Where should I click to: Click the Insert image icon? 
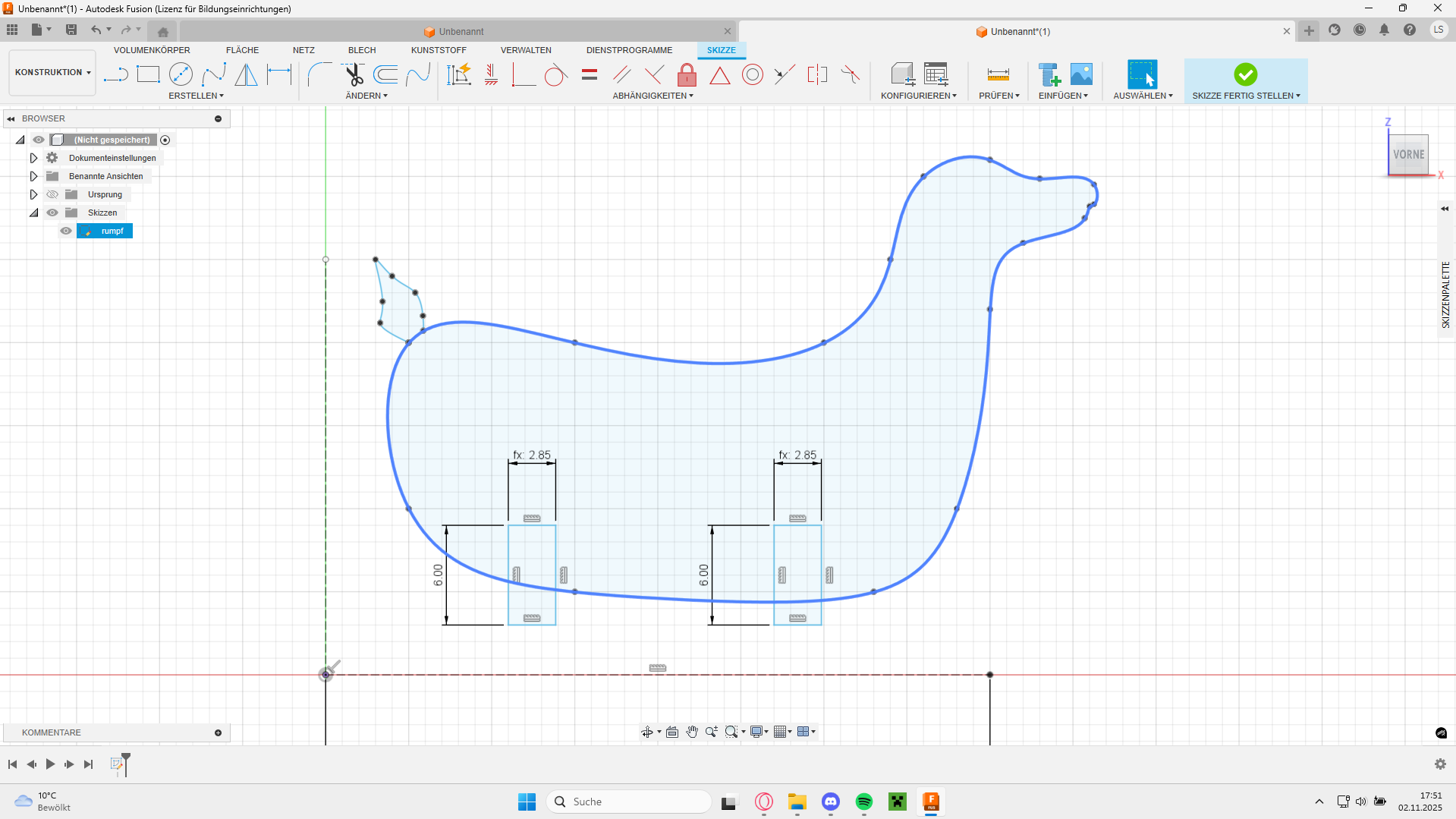click(1081, 74)
